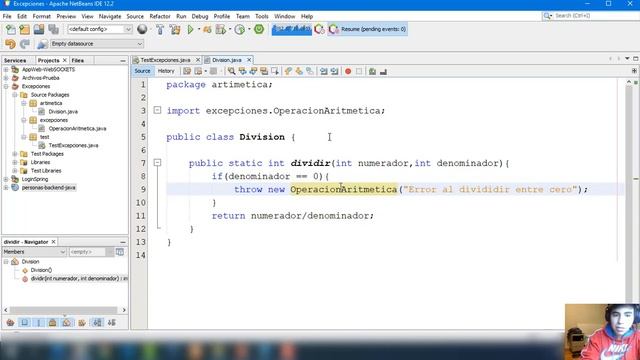Toggle Highlight Search editor icon
Screen dimensions: 640x360
[264, 71]
